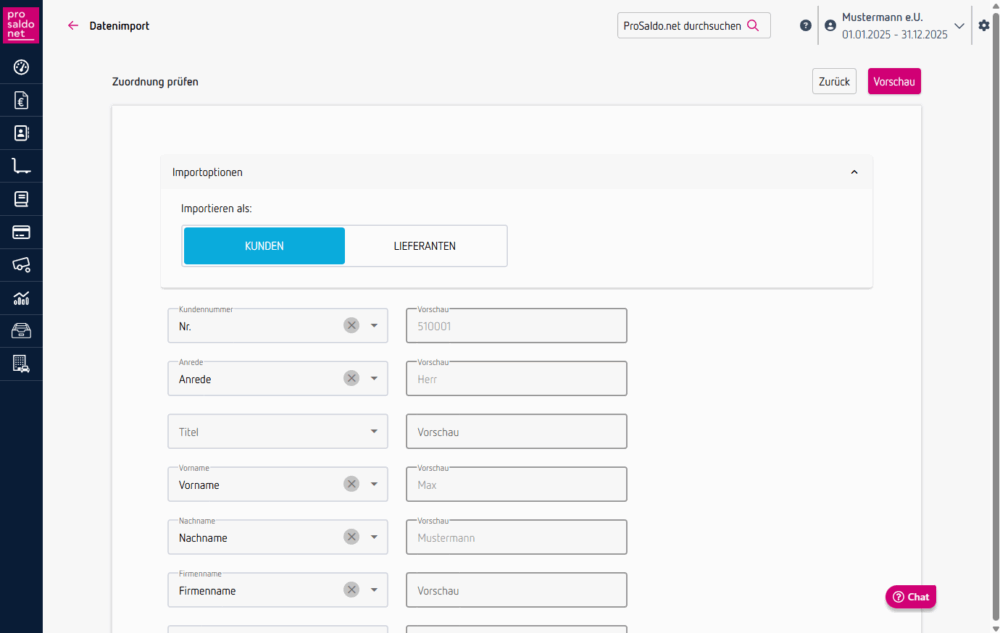Click the Zurück button
Screen dimensions: 1000x633
(834, 82)
